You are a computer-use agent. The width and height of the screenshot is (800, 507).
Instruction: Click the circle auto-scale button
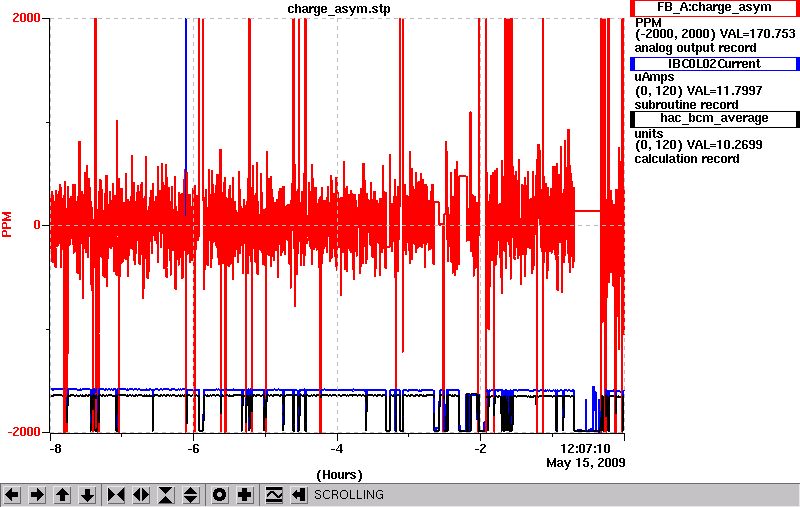click(220, 495)
